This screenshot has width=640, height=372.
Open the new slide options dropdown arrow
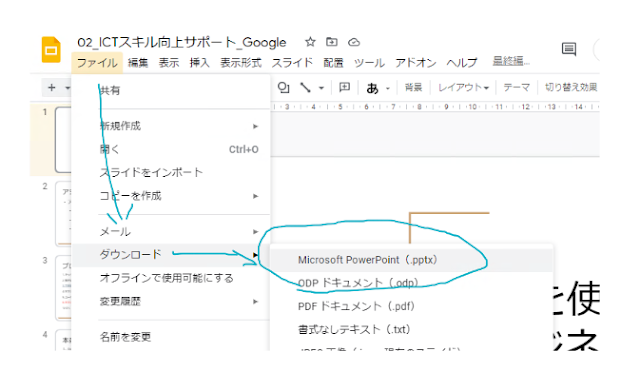[x=67, y=88]
